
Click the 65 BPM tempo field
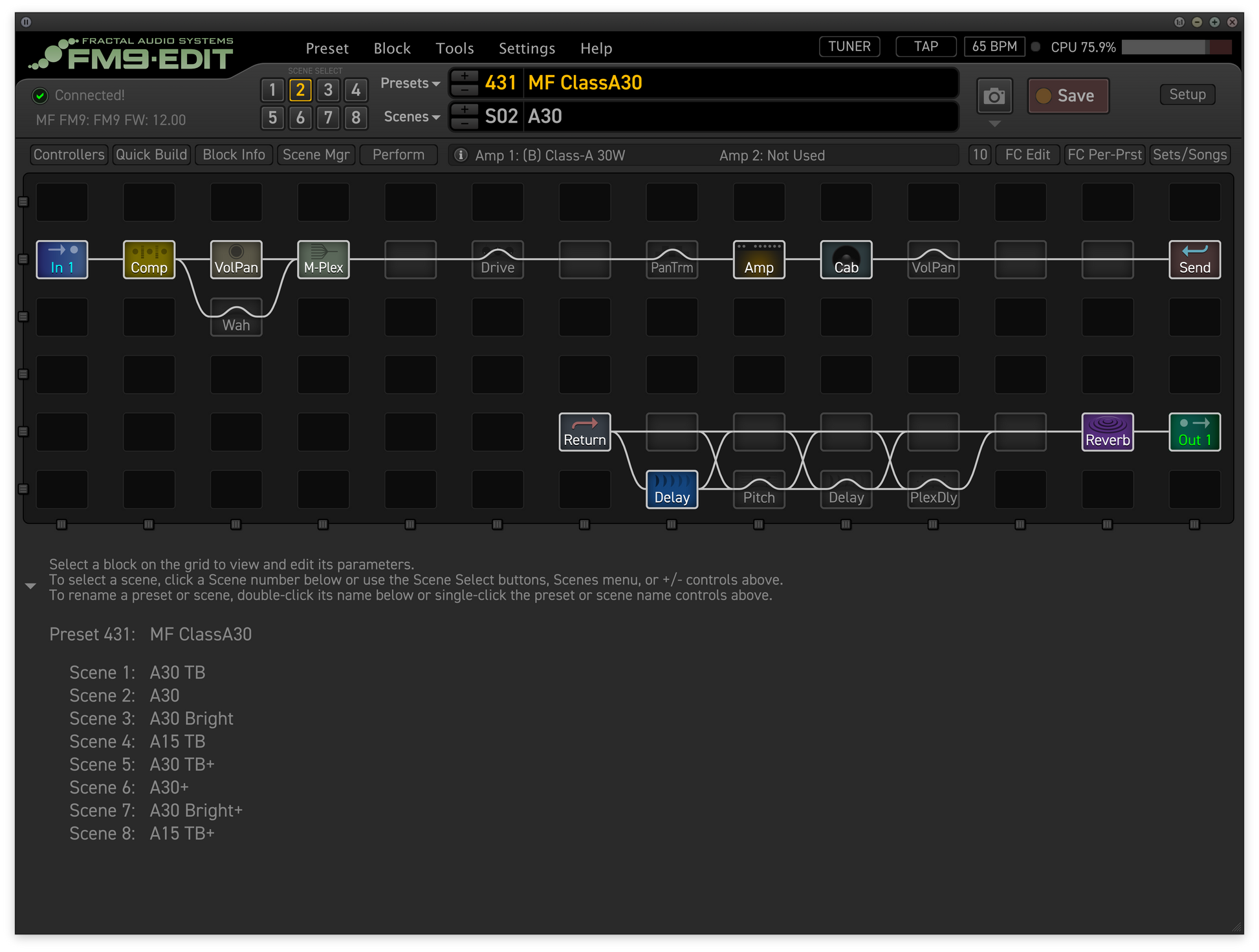pyautogui.click(x=994, y=47)
